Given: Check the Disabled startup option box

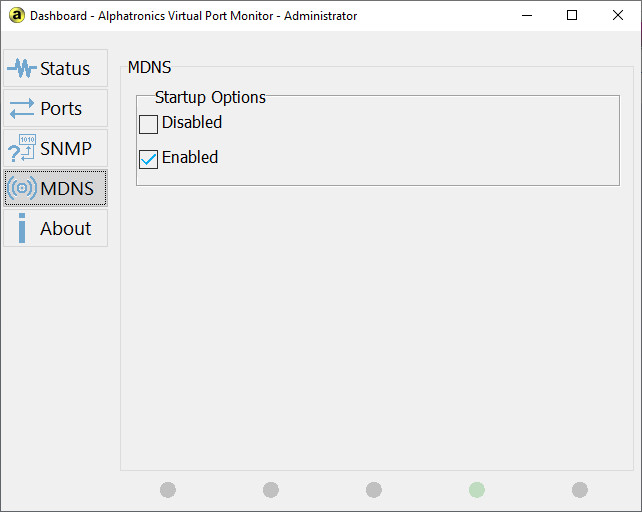Looking at the screenshot, I should click(148, 124).
